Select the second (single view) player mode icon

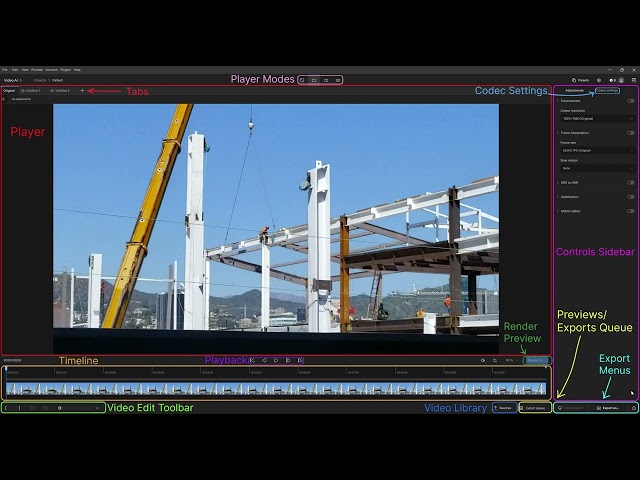click(314, 80)
